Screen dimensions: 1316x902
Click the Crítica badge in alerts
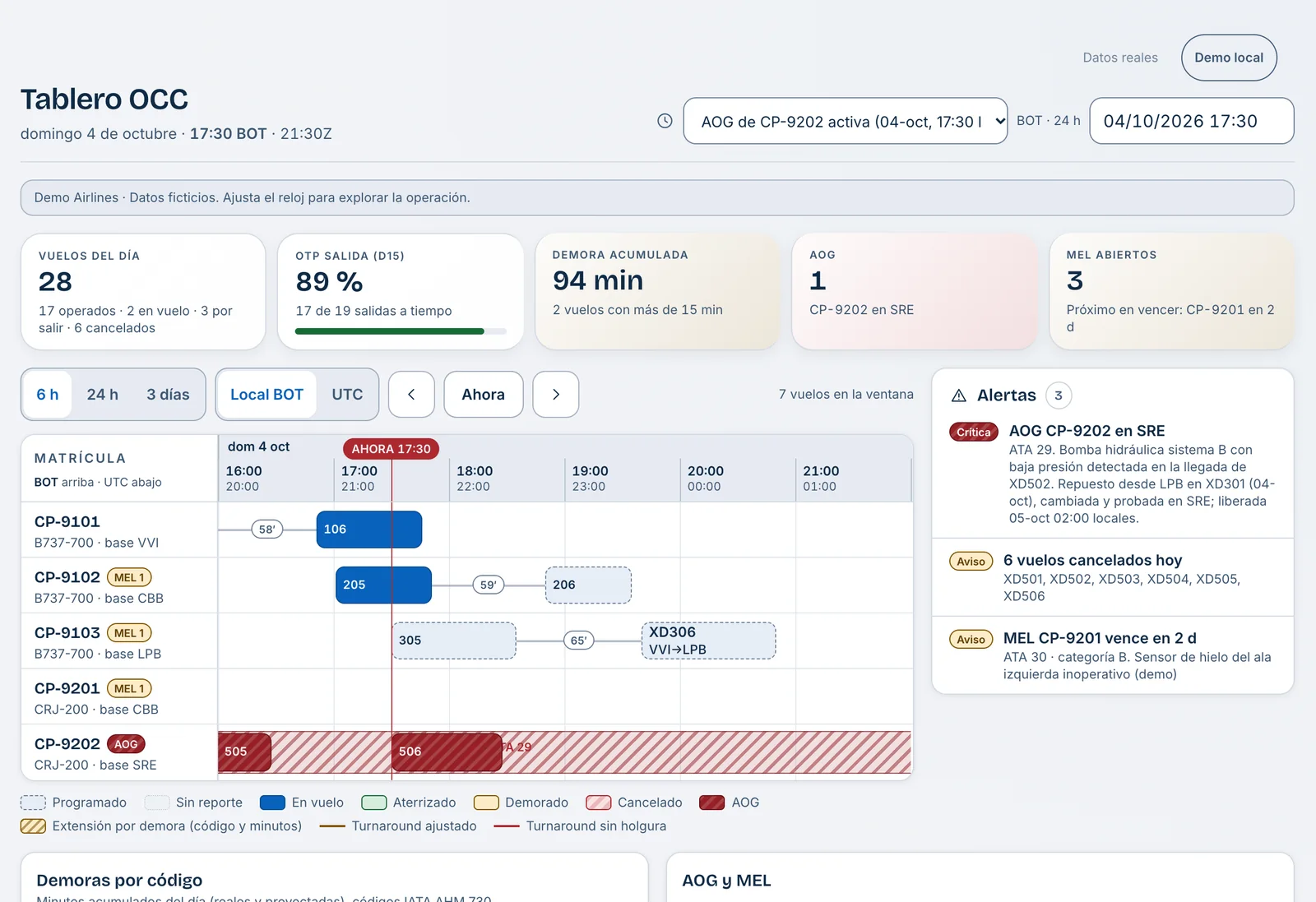coord(974,432)
